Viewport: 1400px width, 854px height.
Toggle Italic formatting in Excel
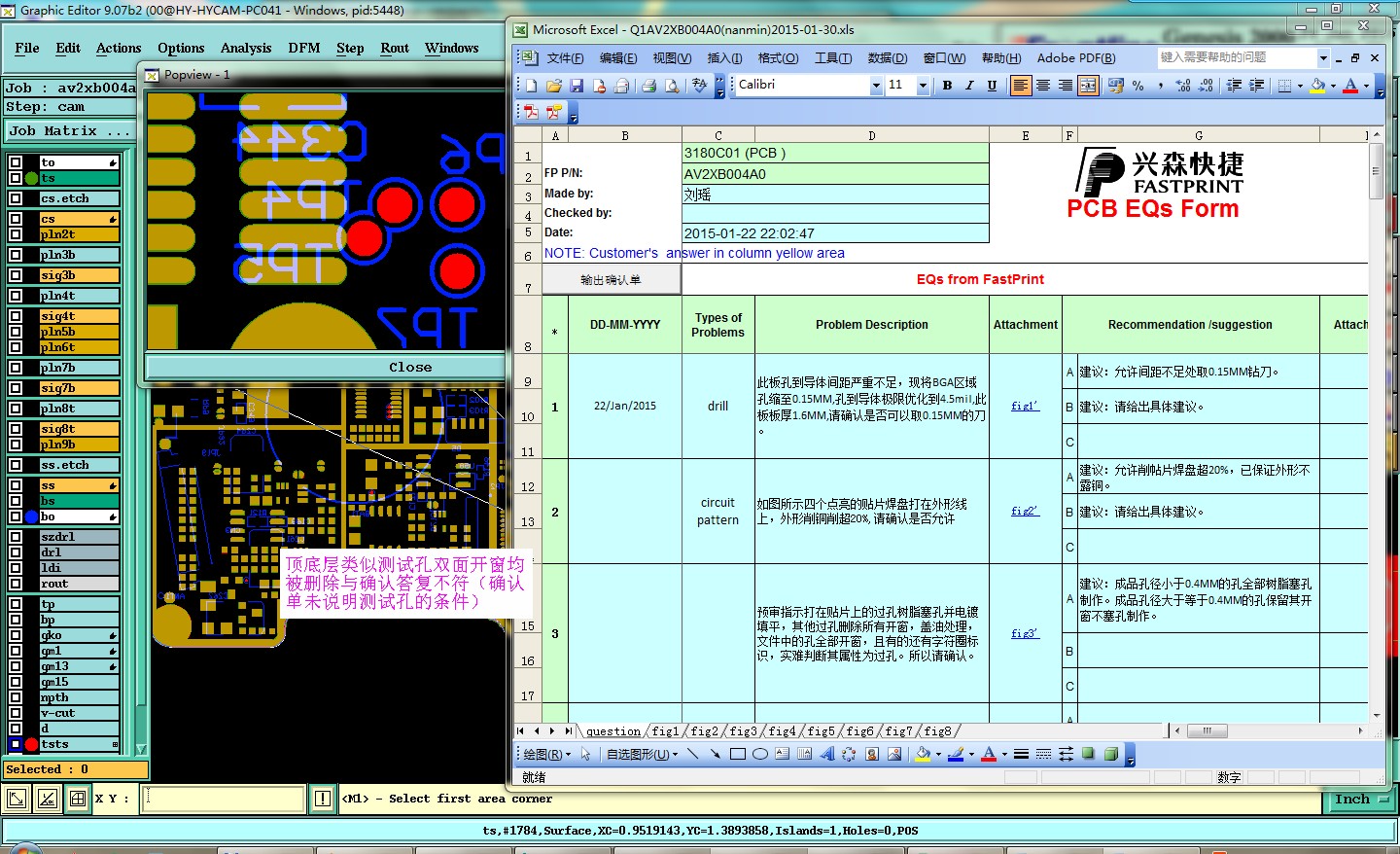point(969,86)
